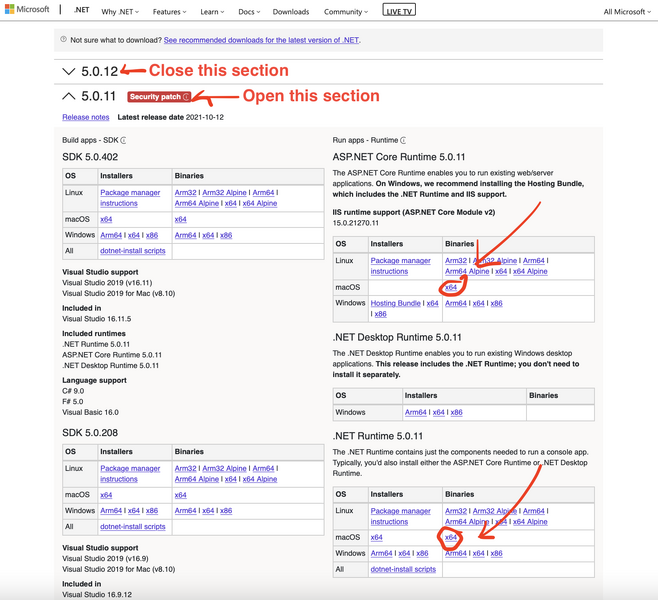Click the info icon next to 'Run apps - Runtime'
Screen dimensions: 658x600
403,140
